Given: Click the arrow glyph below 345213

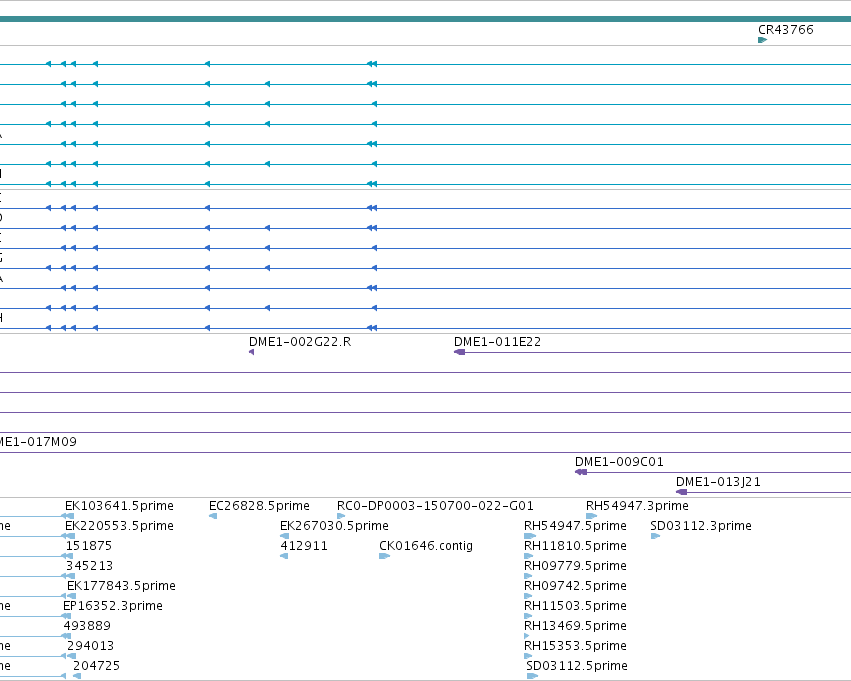Looking at the screenshot, I should (68, 576).
